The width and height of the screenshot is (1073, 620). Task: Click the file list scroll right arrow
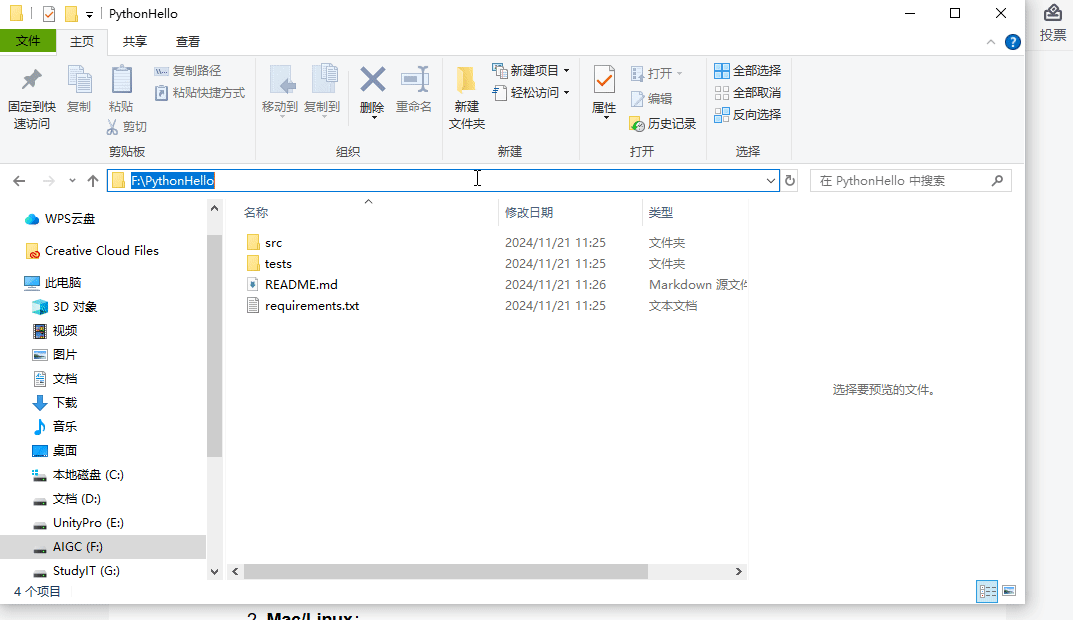[x=738, y=571]
